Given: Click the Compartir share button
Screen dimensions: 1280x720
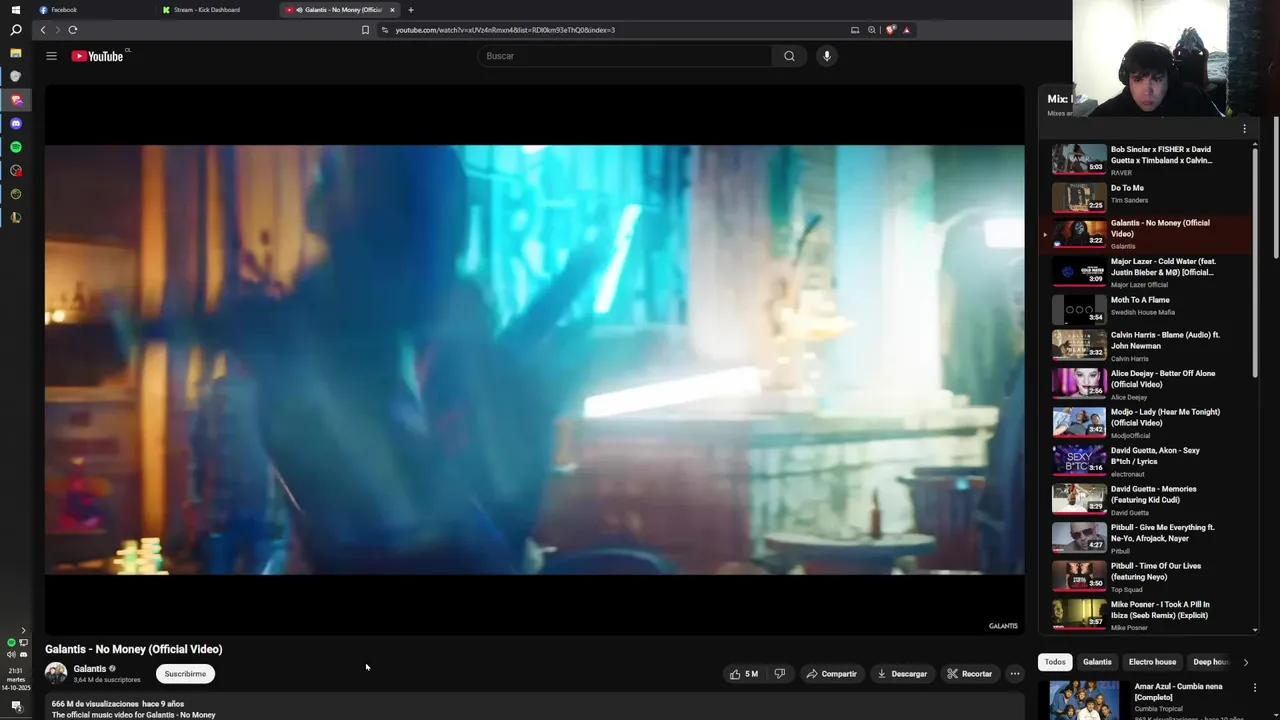Looking at the screenshot, I should point(832,674).
